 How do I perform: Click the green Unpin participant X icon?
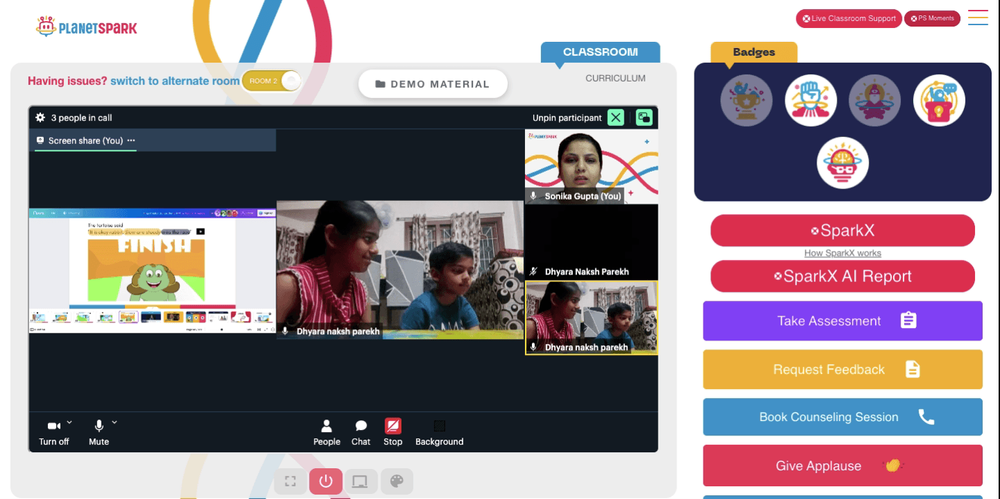(615, 117)
